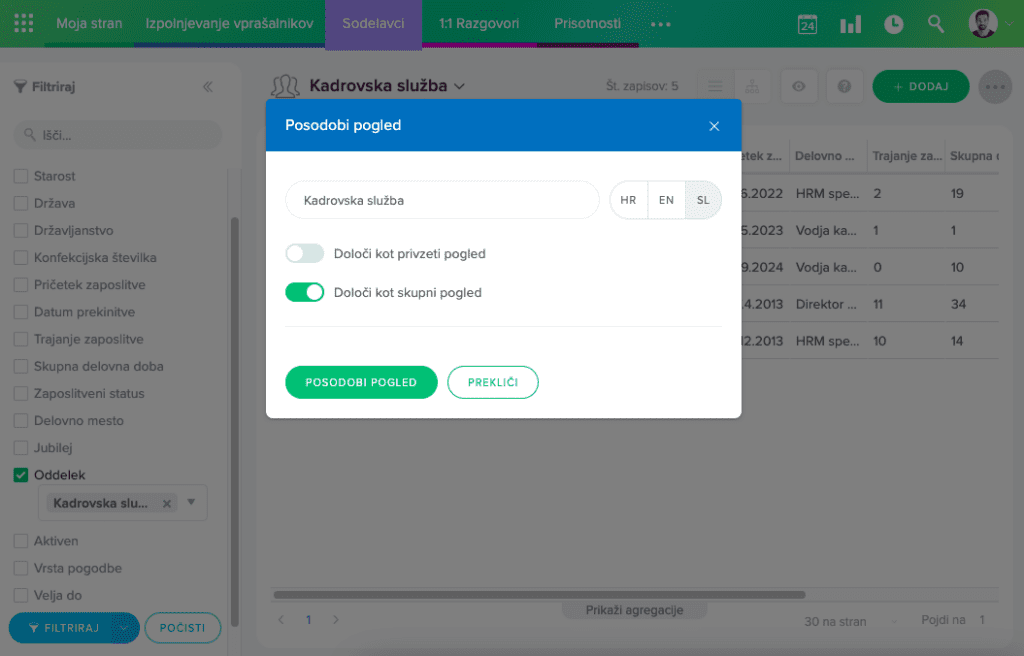Image resolution: width=1024 pixels, height=656 pixels.
Task: Click the Posodobi pogled button
Action: (x=361, y=383)
